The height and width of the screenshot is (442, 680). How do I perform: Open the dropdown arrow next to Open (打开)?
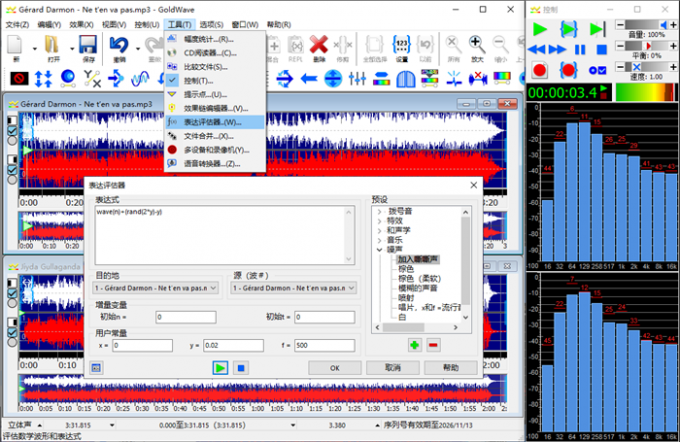click(x=72, y=49)
